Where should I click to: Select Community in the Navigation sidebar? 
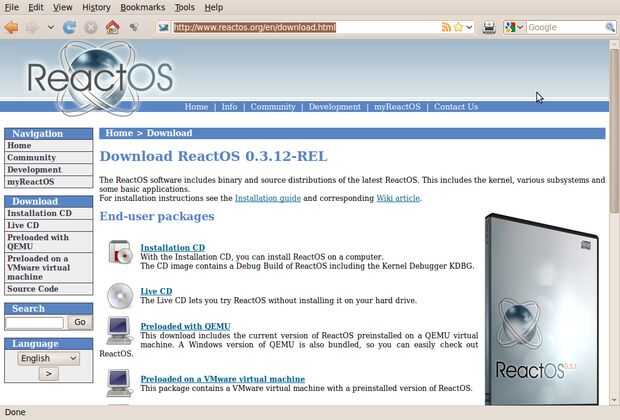(x=49, y=157)
